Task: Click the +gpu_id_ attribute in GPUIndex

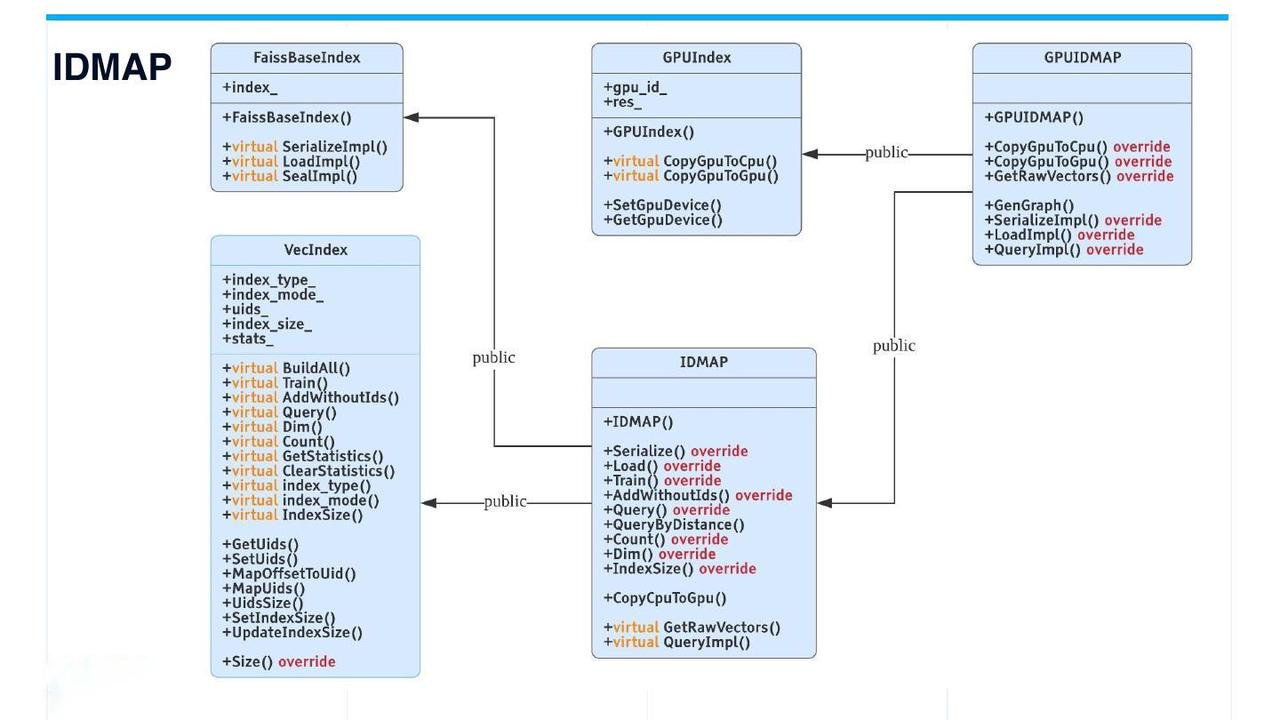Action: pyautogui.click(x=635, y=88)
